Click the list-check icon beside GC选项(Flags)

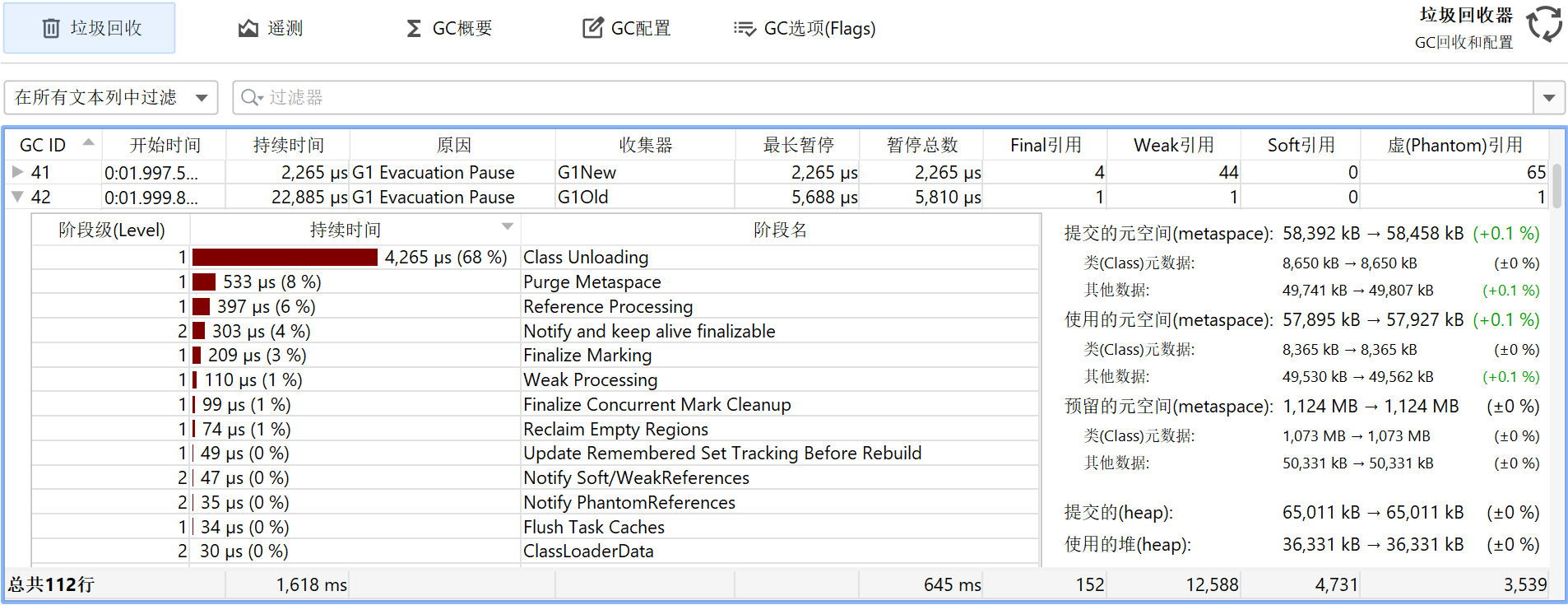pos(744,29)
